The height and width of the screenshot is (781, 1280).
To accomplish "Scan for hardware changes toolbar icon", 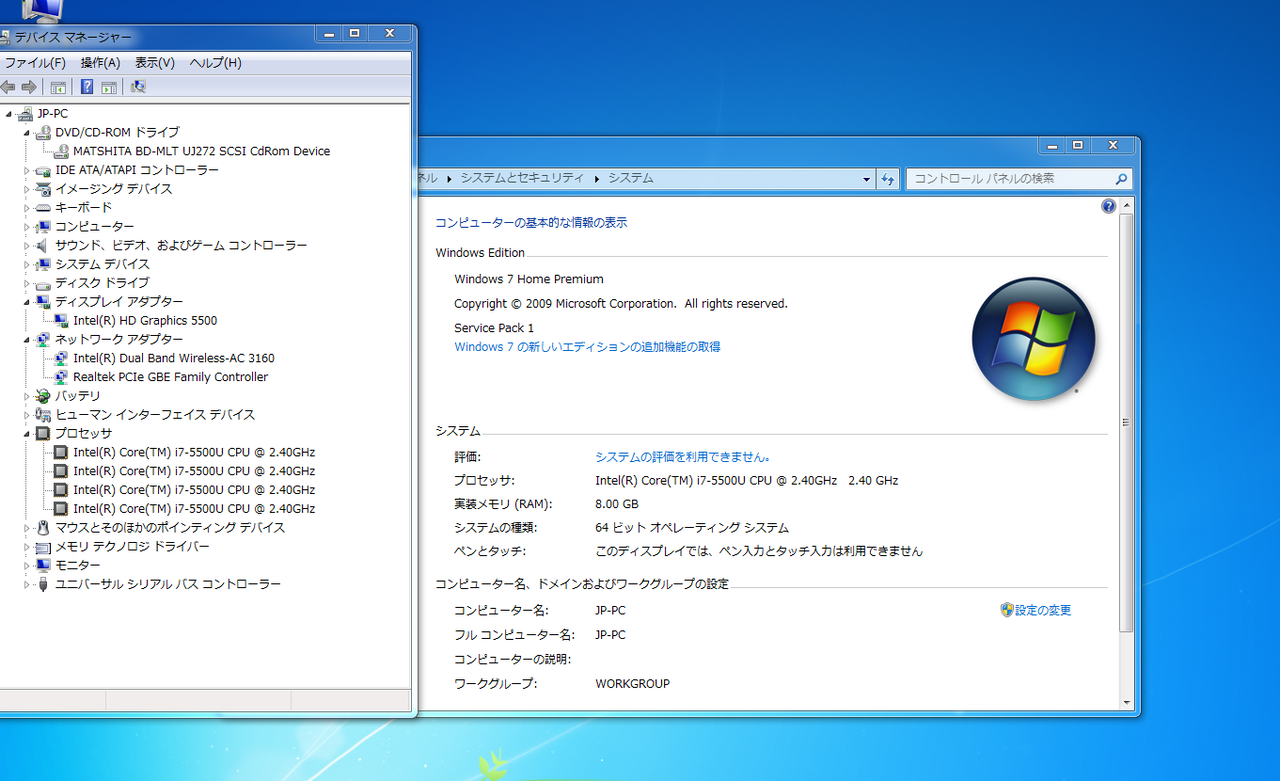I will tap(138, 87).
